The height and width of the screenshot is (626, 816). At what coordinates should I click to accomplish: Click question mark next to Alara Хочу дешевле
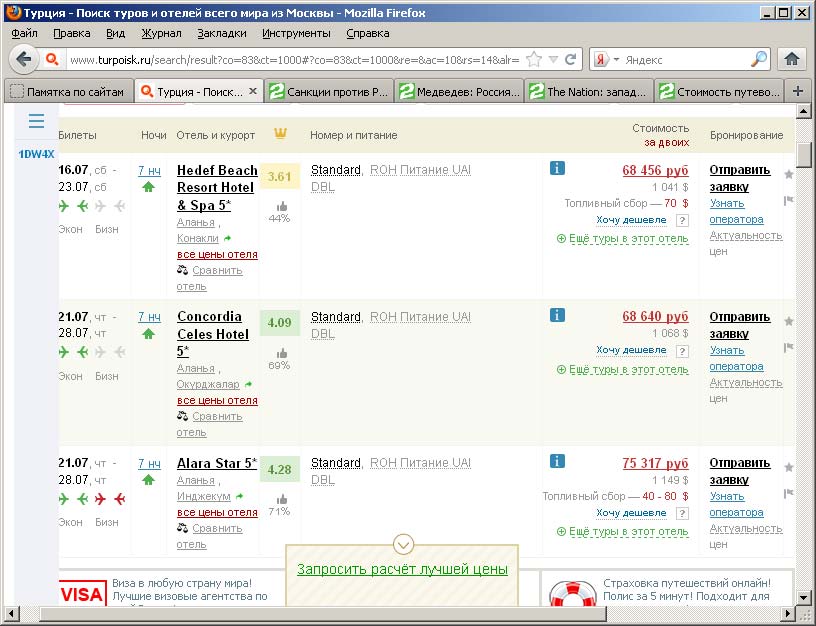[x=682, y=514]
